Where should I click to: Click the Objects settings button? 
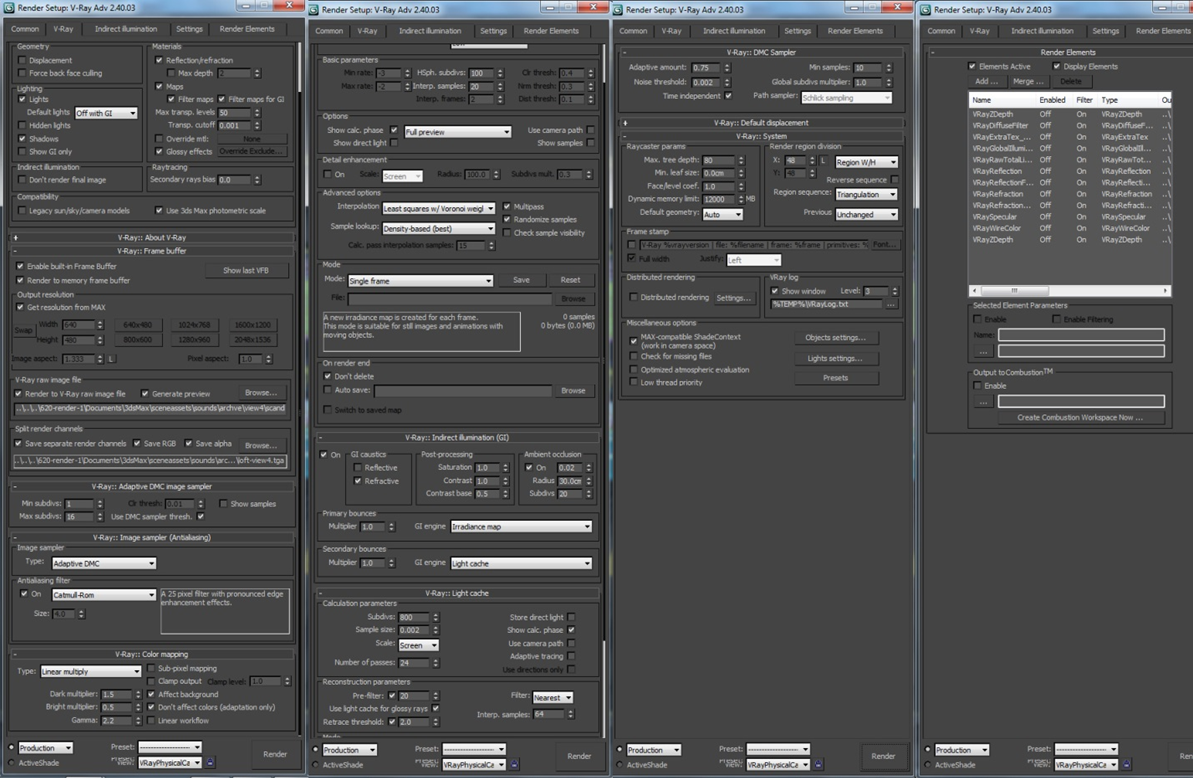point(835,338)
